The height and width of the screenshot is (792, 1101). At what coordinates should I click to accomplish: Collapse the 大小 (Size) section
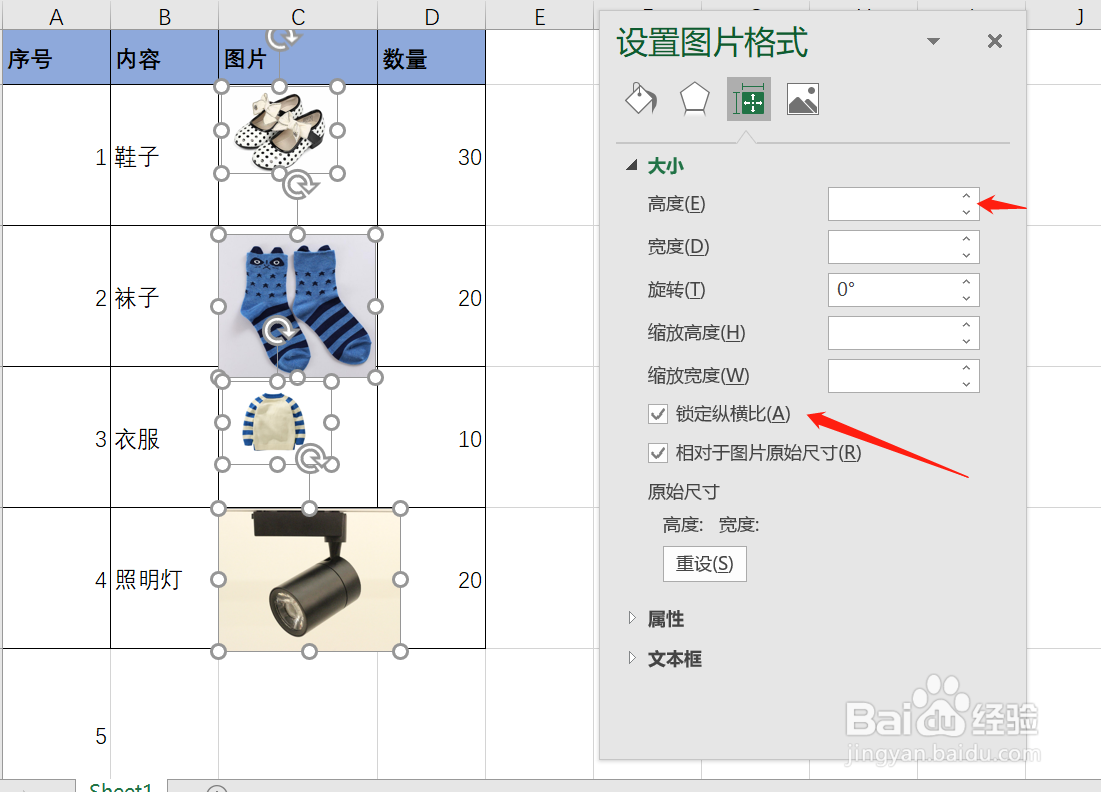(x=632, y=166)
